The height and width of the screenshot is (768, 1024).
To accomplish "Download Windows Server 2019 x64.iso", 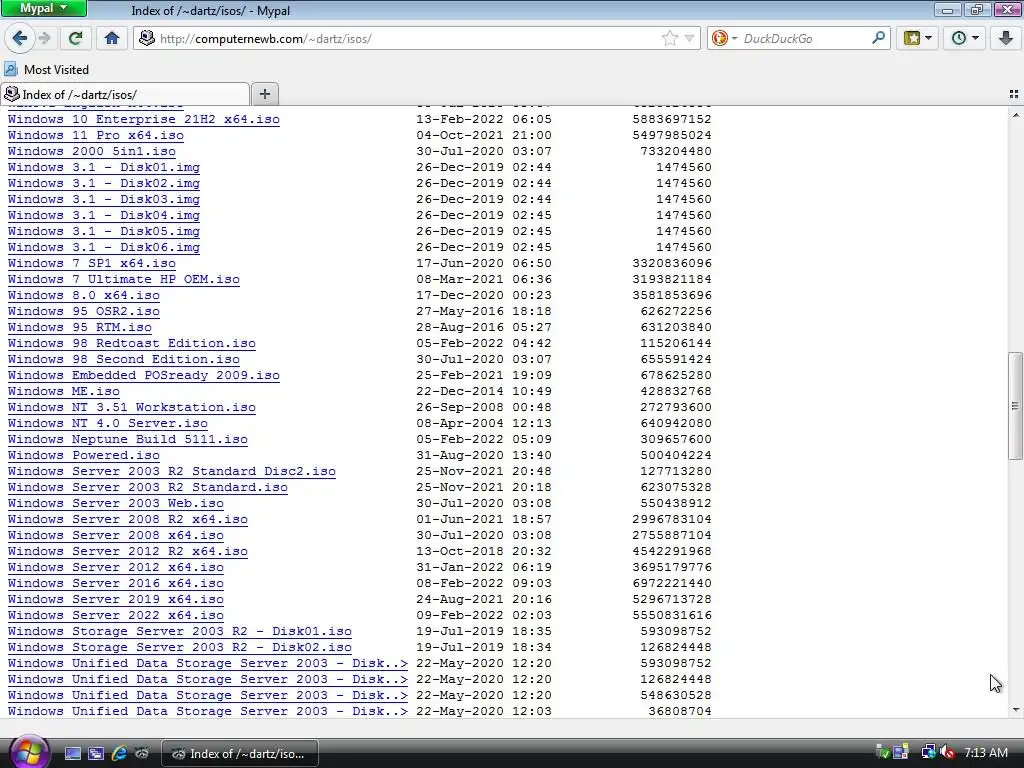I will [116, 599].
